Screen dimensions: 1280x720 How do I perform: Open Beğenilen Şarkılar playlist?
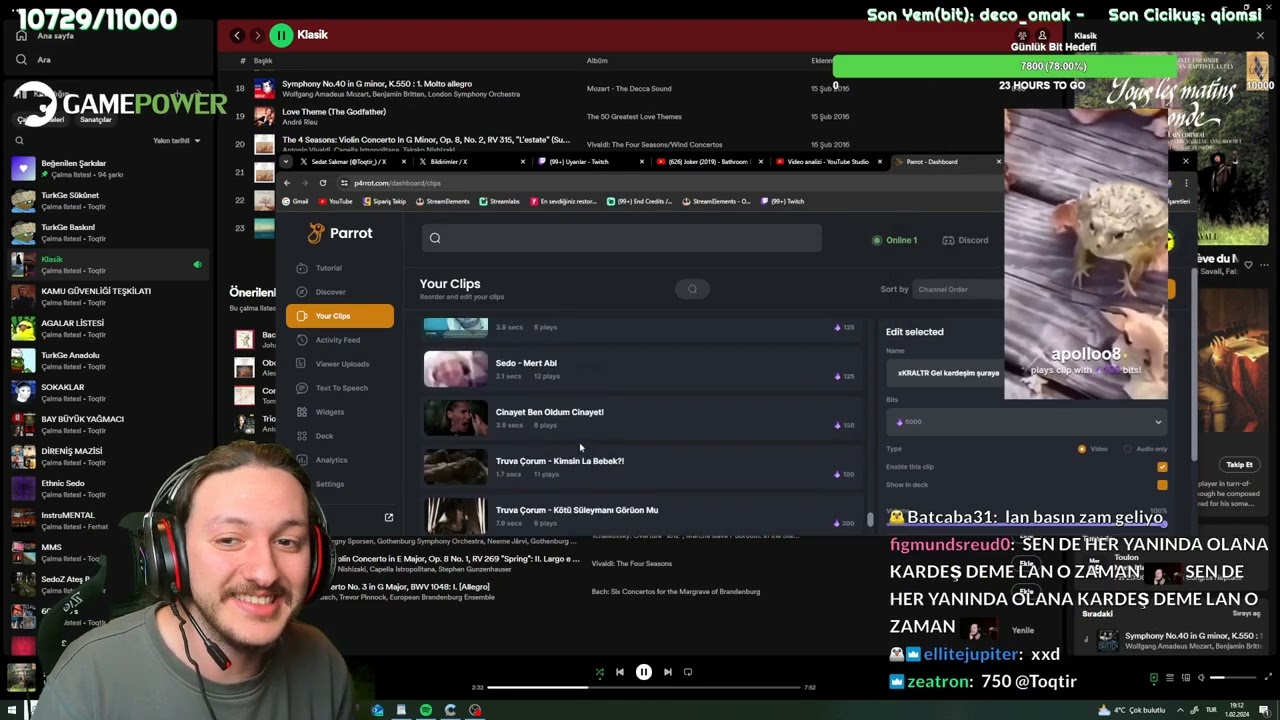tap(108, 168)
